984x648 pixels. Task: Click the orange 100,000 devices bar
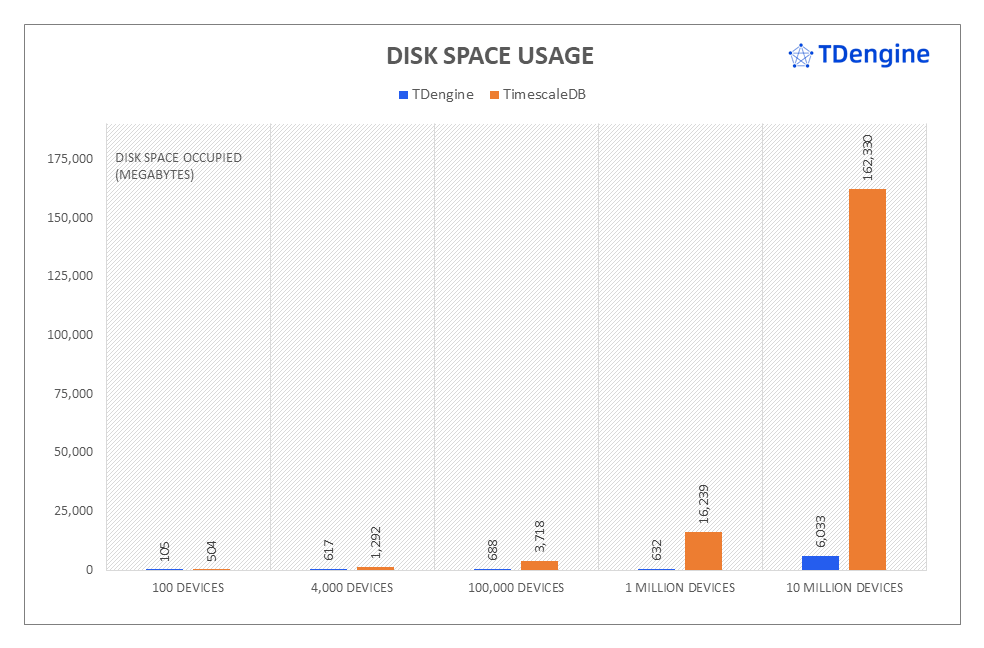539,565
